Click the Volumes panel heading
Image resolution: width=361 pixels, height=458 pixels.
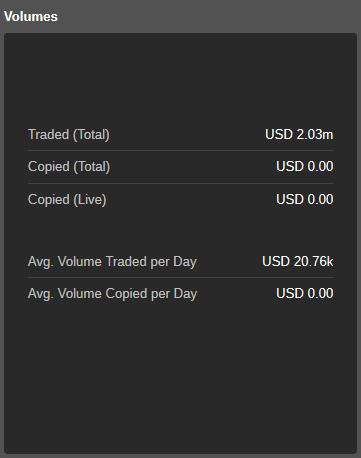coord(31,17)
